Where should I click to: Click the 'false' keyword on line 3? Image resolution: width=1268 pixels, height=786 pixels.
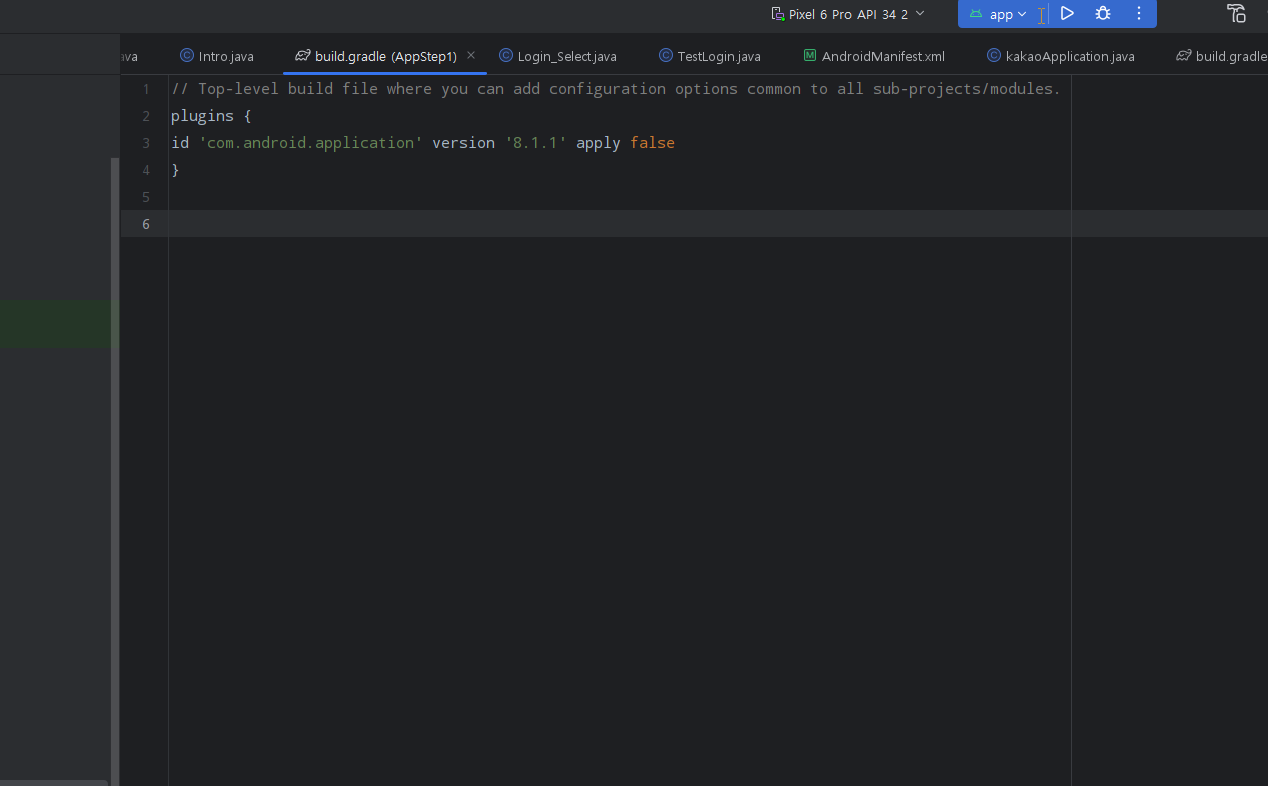[652, 143]
